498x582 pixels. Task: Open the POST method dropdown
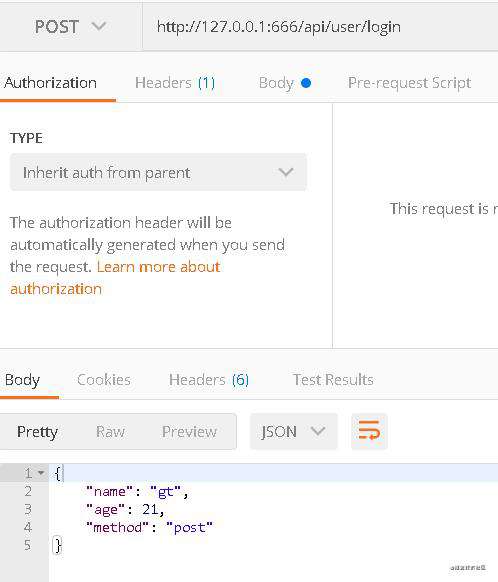coord(71,27)
